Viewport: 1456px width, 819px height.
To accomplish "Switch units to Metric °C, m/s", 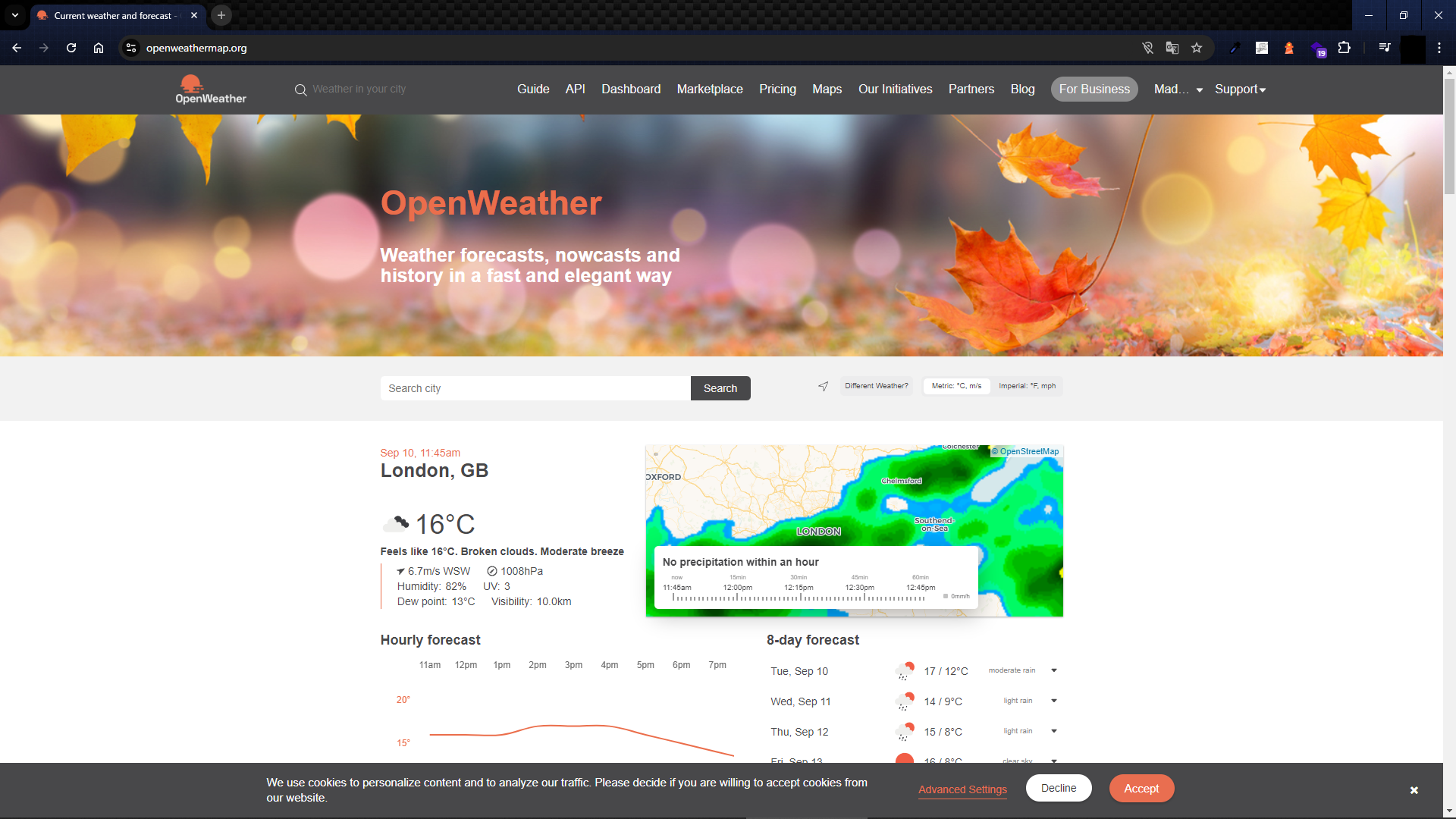I will (955, 386).
